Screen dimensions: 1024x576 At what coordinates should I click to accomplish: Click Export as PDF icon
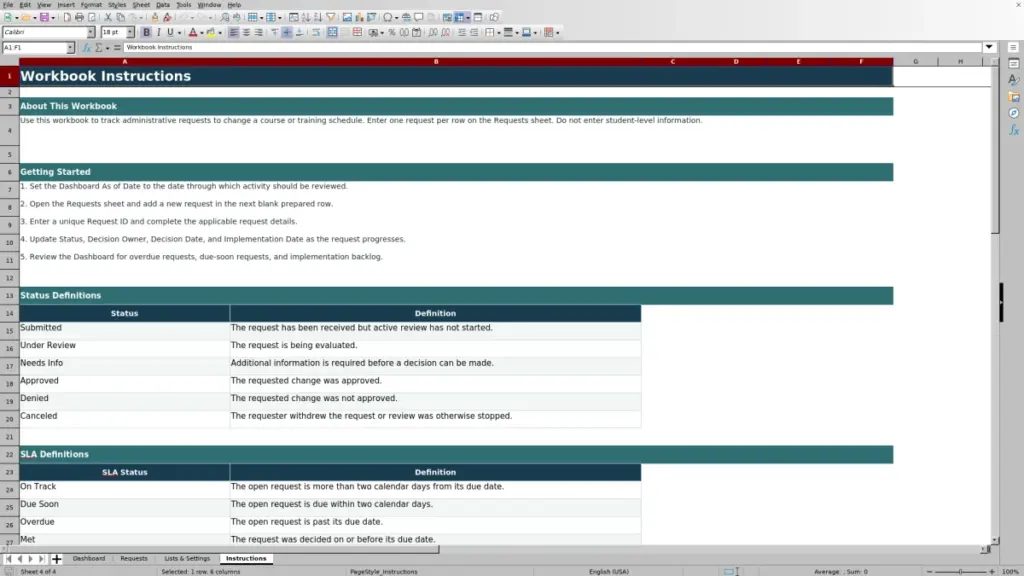coord(67,17)
